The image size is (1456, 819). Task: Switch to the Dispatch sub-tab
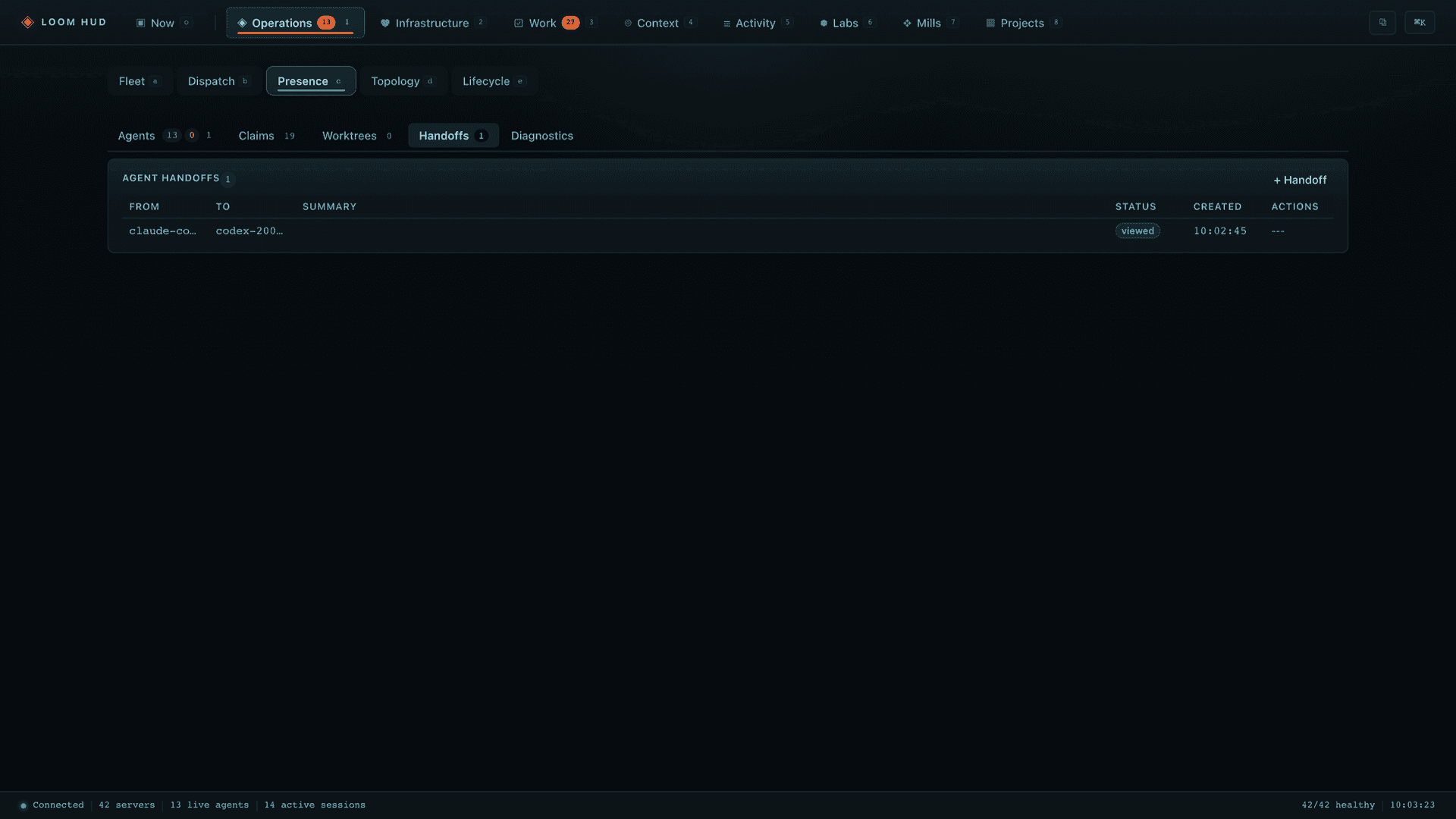coord(219,81)
